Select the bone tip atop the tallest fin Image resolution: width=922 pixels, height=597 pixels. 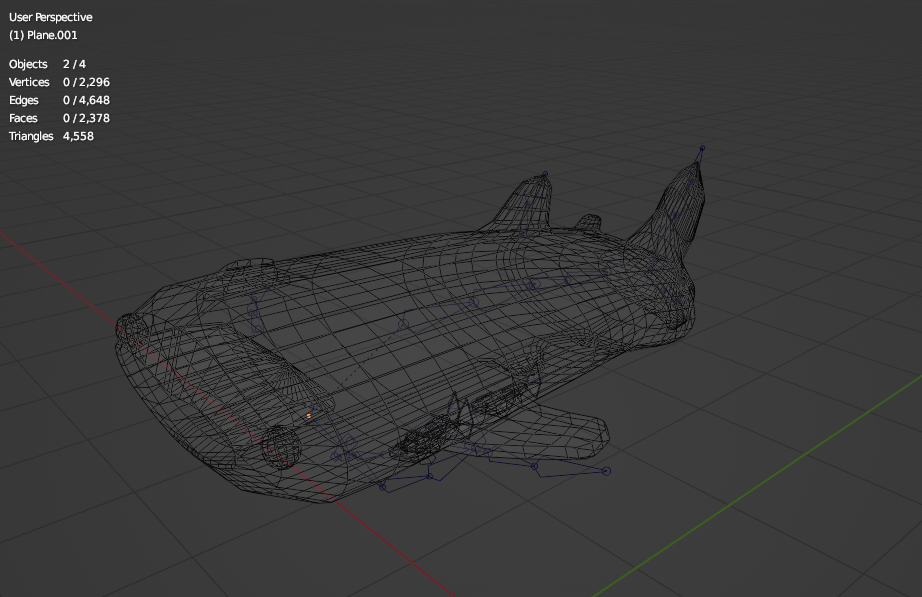pyautogui.click(x=702, y=148)
